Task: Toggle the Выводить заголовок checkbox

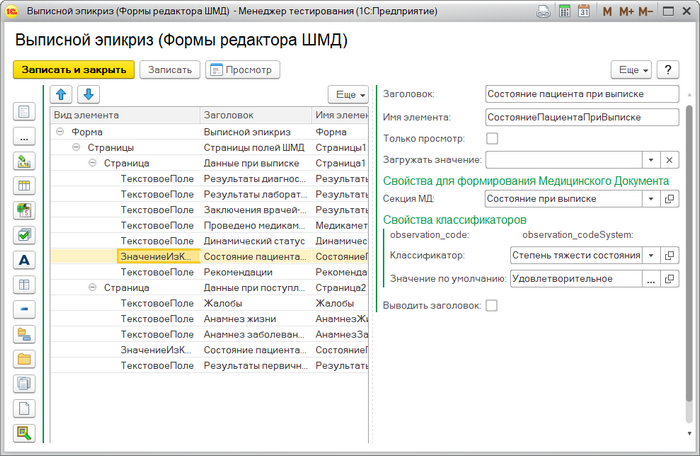Action: [492, 305]
